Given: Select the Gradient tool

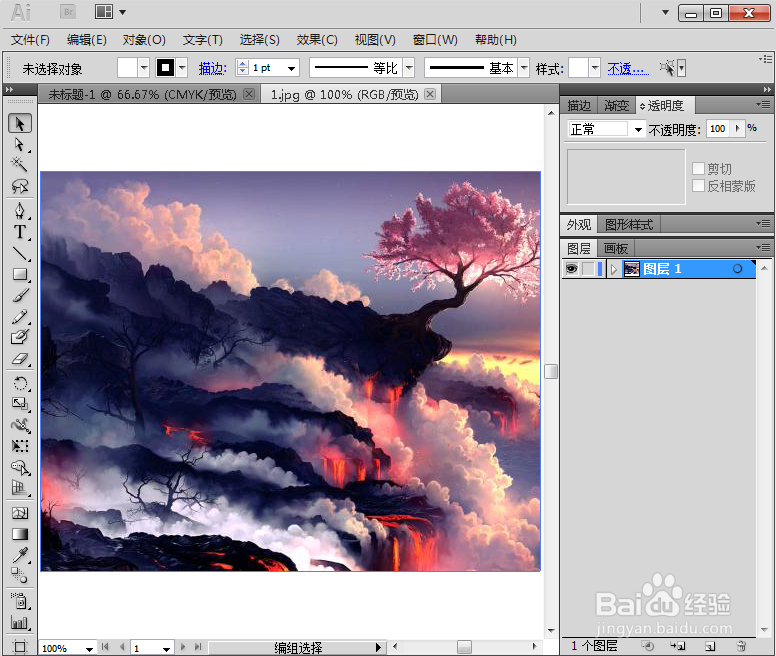Looking at the screenshot, I should 20,534.
